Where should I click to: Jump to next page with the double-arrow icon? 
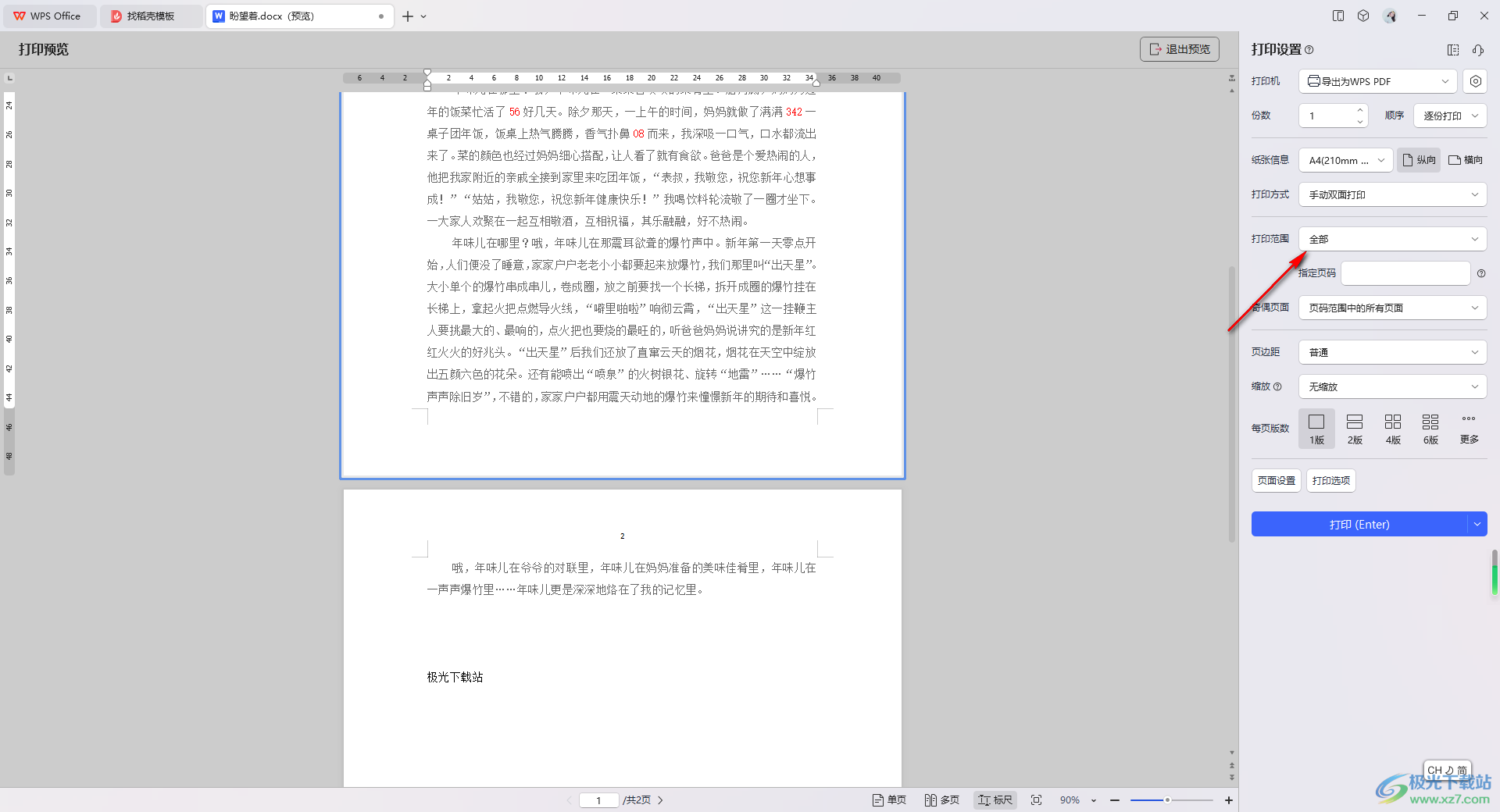click(x=1232, y=778)
